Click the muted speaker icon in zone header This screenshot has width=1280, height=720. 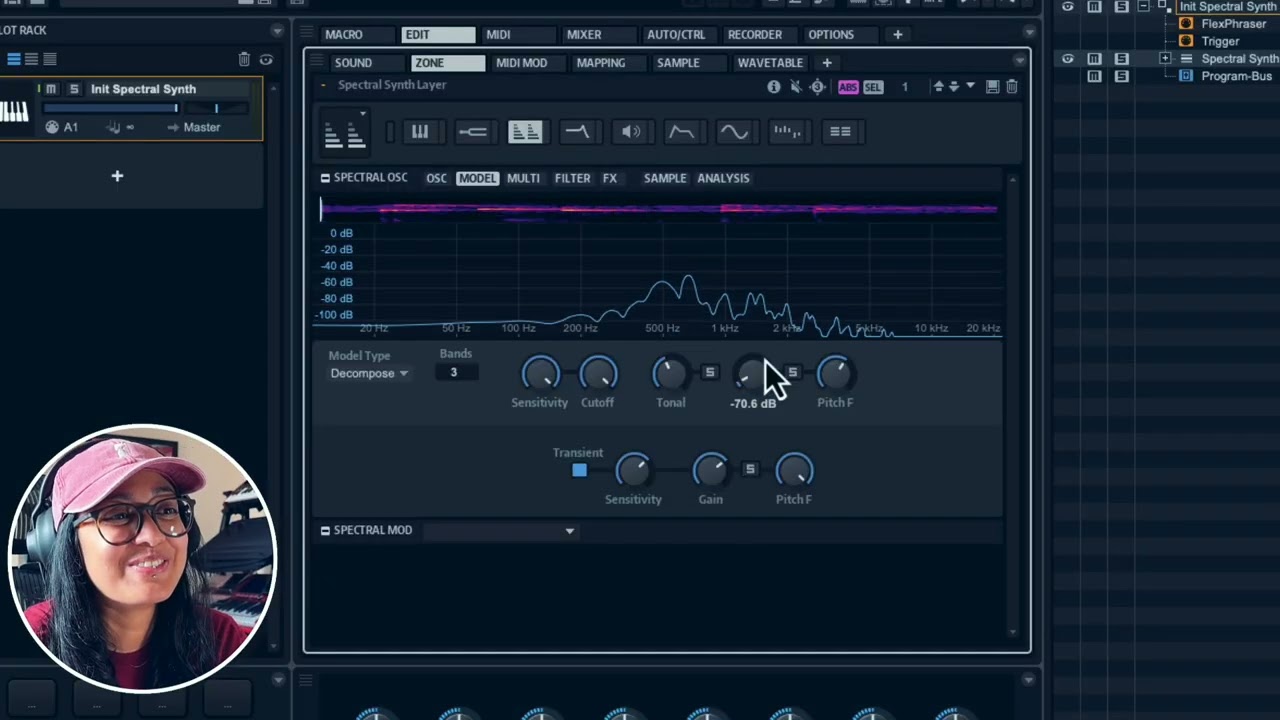pos(795,87)
